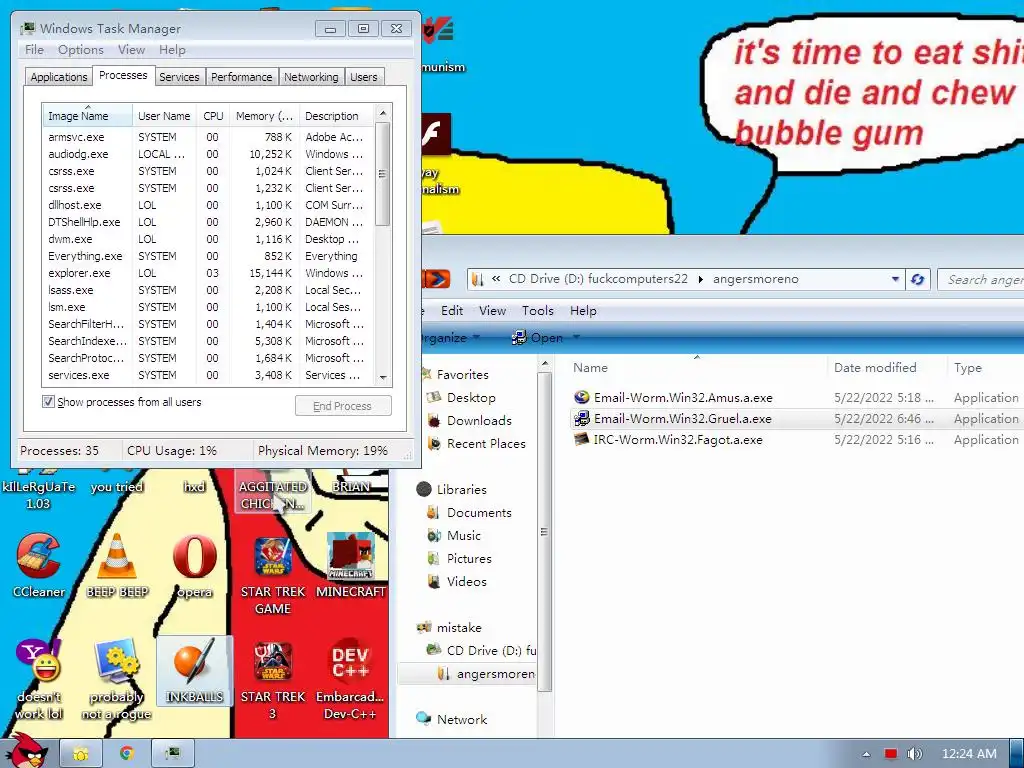This screenshot has height=768, width=1024.
Task: Select IRC-Worm.Win32.Fagot.a.exe file icon
Action: point(581,440)
